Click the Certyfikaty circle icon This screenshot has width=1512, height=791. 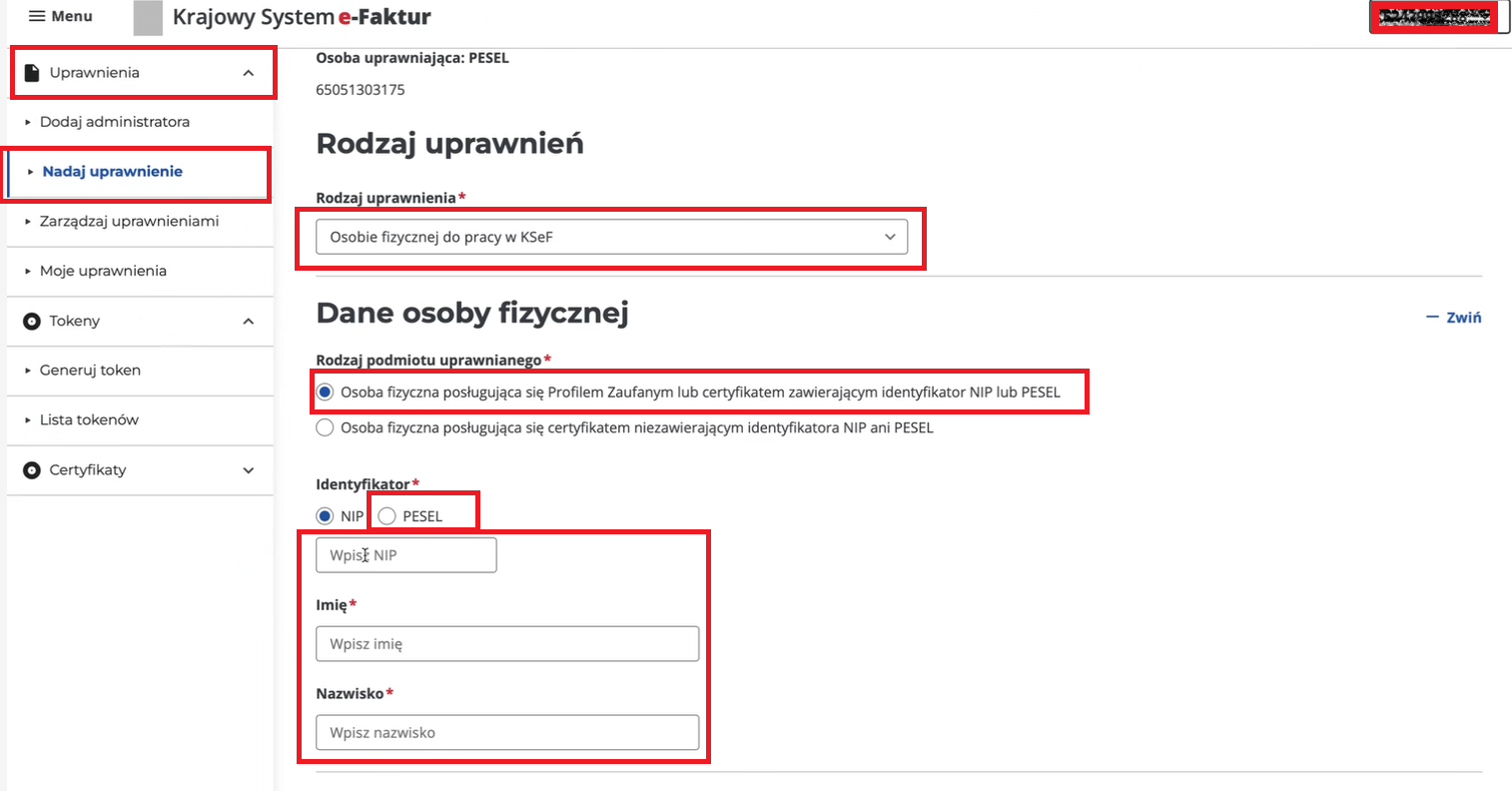point(32,470)
